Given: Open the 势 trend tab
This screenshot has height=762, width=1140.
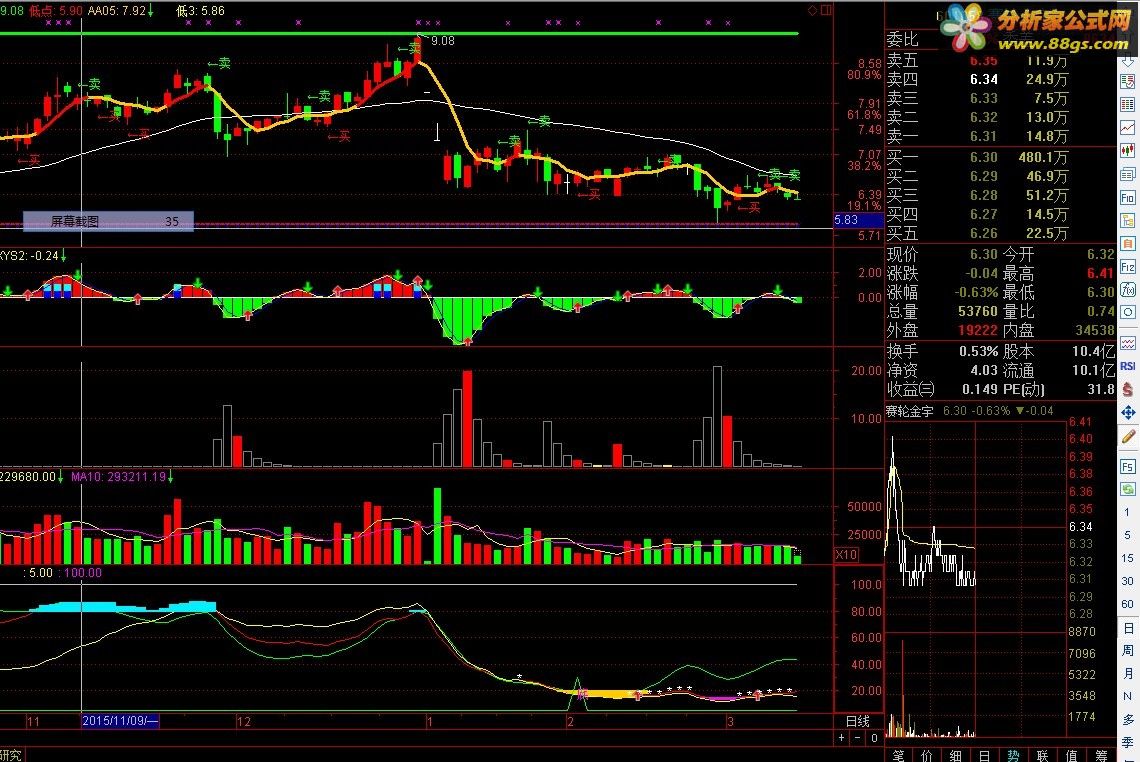Looking at the screenshot, I should click(1013, 755).
